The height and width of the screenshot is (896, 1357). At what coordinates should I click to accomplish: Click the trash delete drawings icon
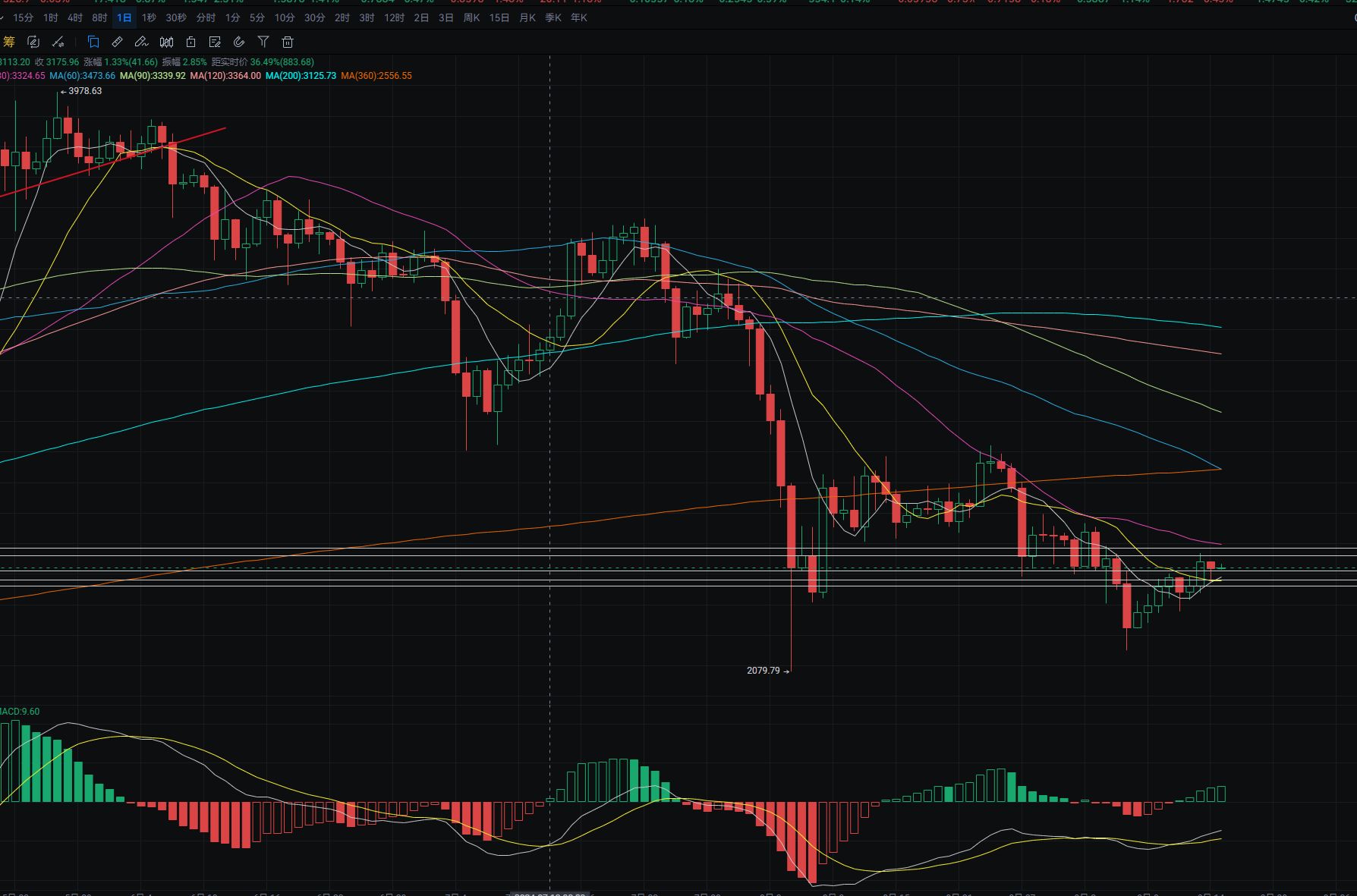288,42
